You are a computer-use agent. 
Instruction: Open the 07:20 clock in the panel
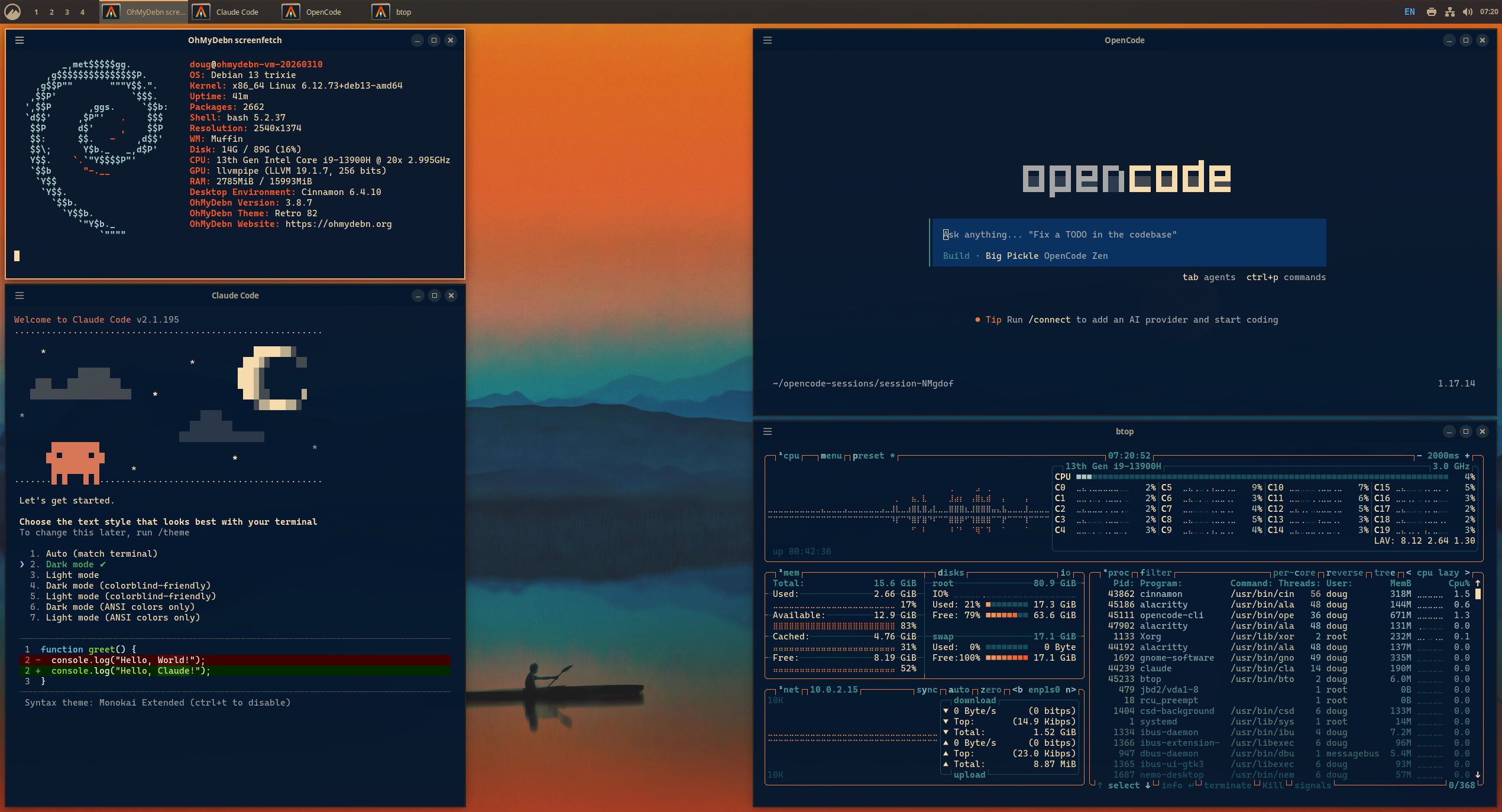tap(1489, 12)
